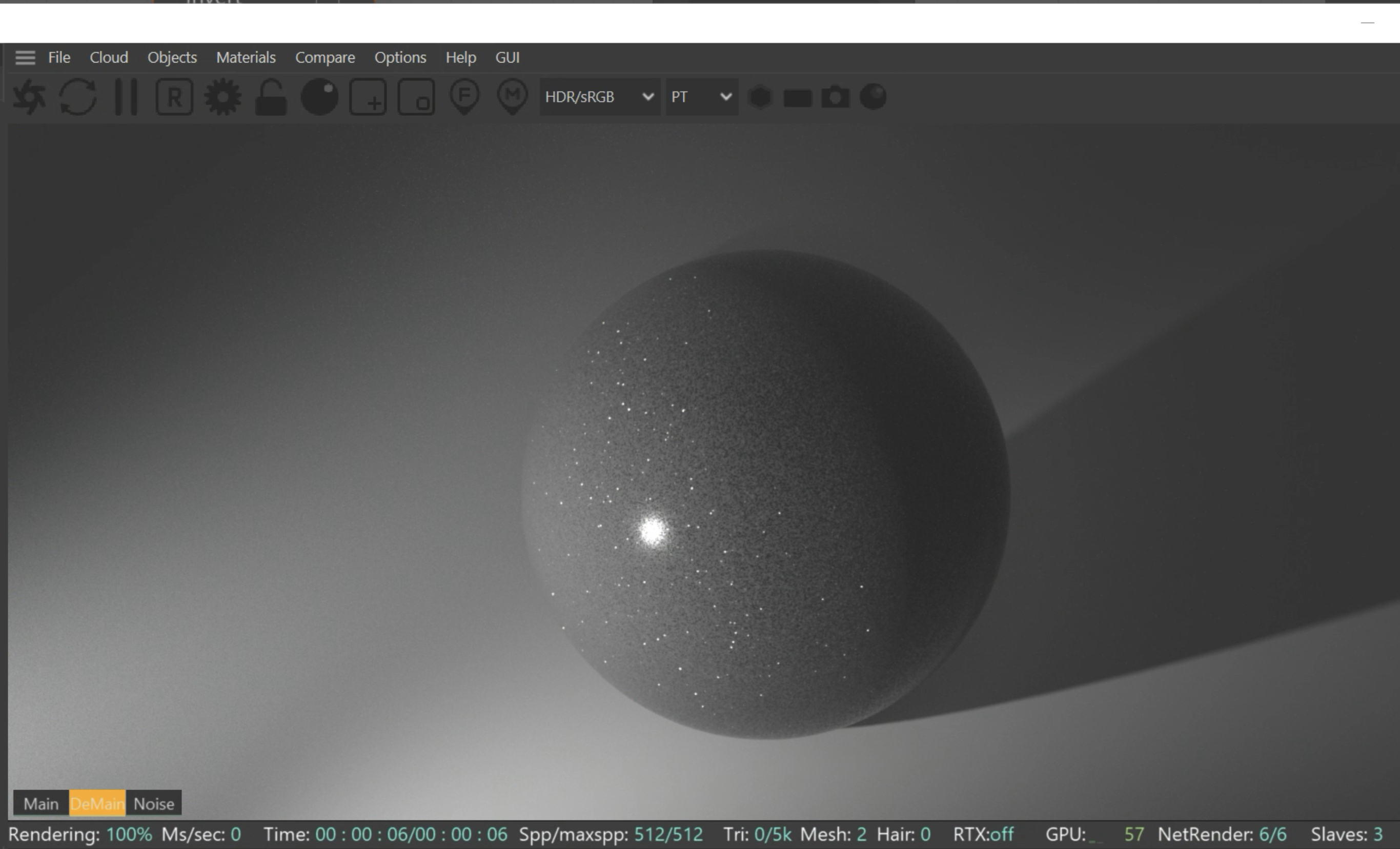Switch to the Main pass tab

pos(41,803)
